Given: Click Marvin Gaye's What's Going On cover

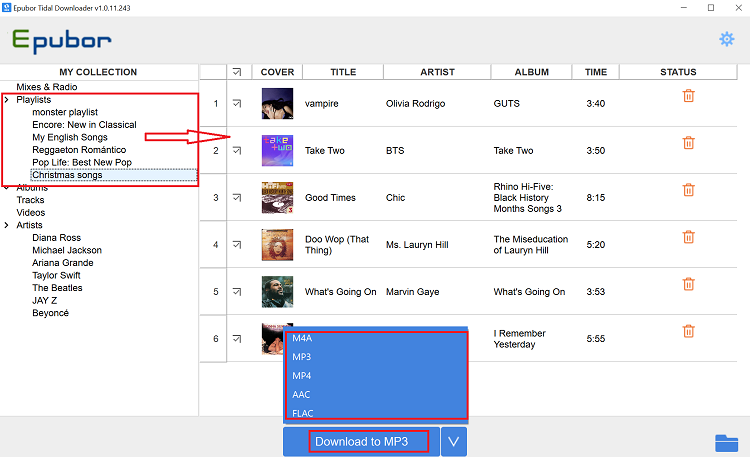Looking at the screenshot, I should tap(277, 291).
